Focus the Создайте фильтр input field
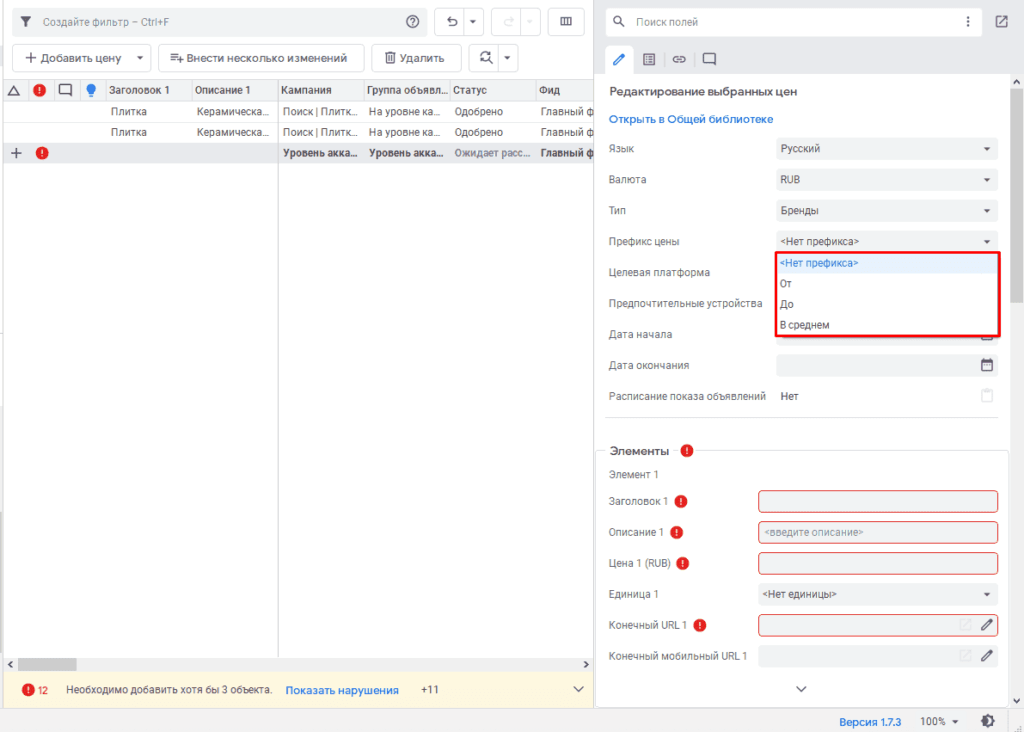The width and height of the screenshot is (1024, 732). 219,22
